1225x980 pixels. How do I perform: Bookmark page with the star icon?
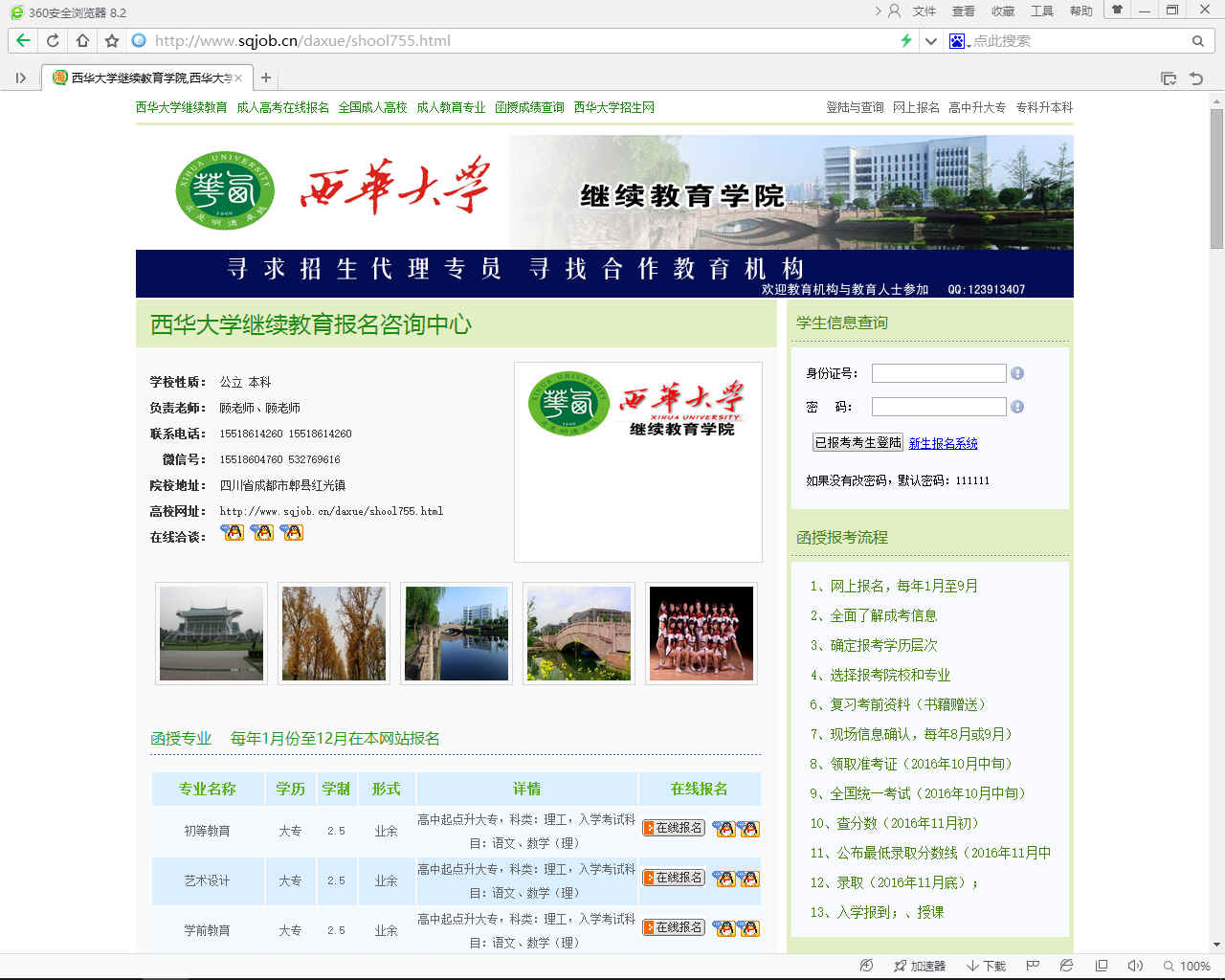[x=112, y=40]
